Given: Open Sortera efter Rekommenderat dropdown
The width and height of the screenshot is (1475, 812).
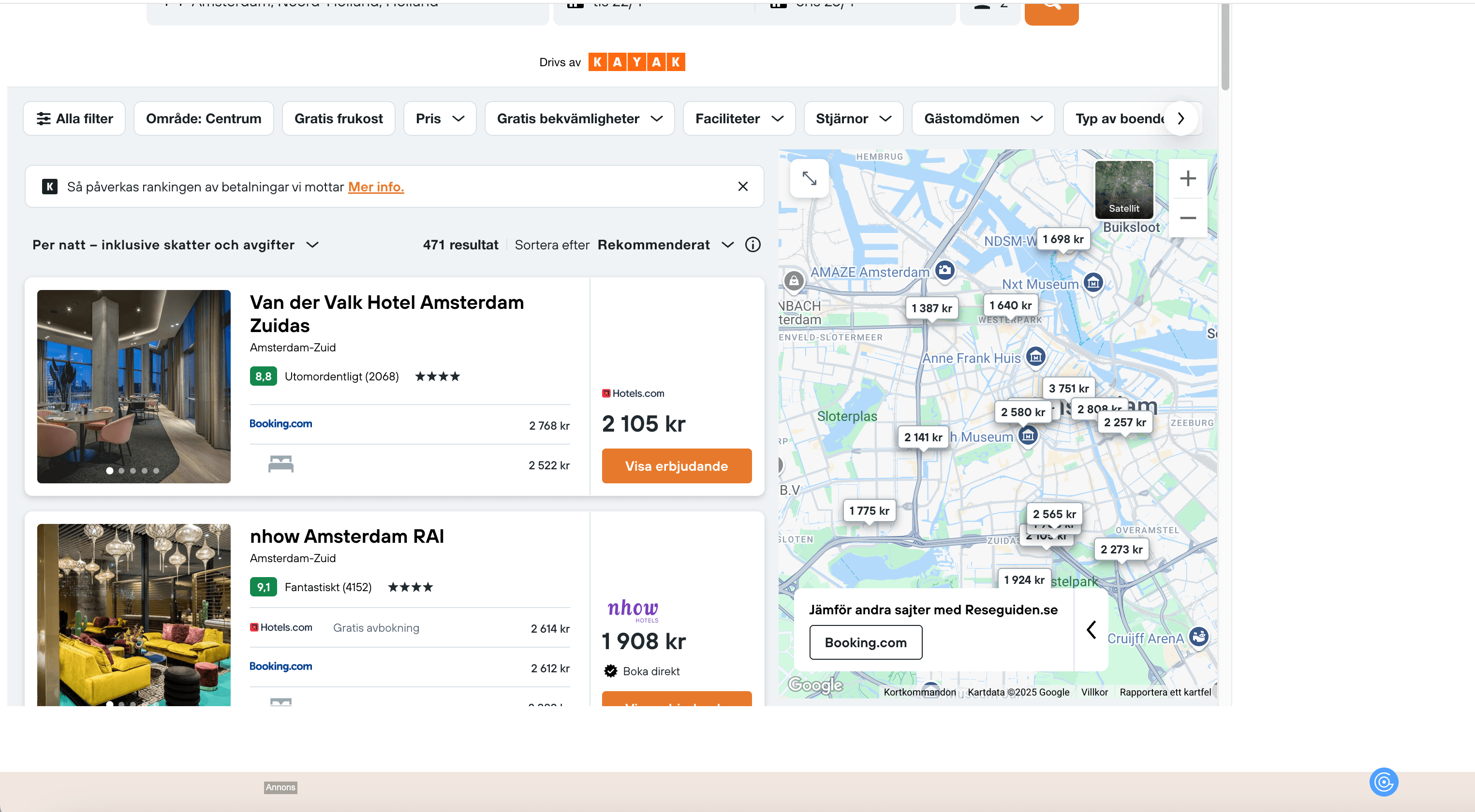Looking at the screenshot, I should [665, 245].
